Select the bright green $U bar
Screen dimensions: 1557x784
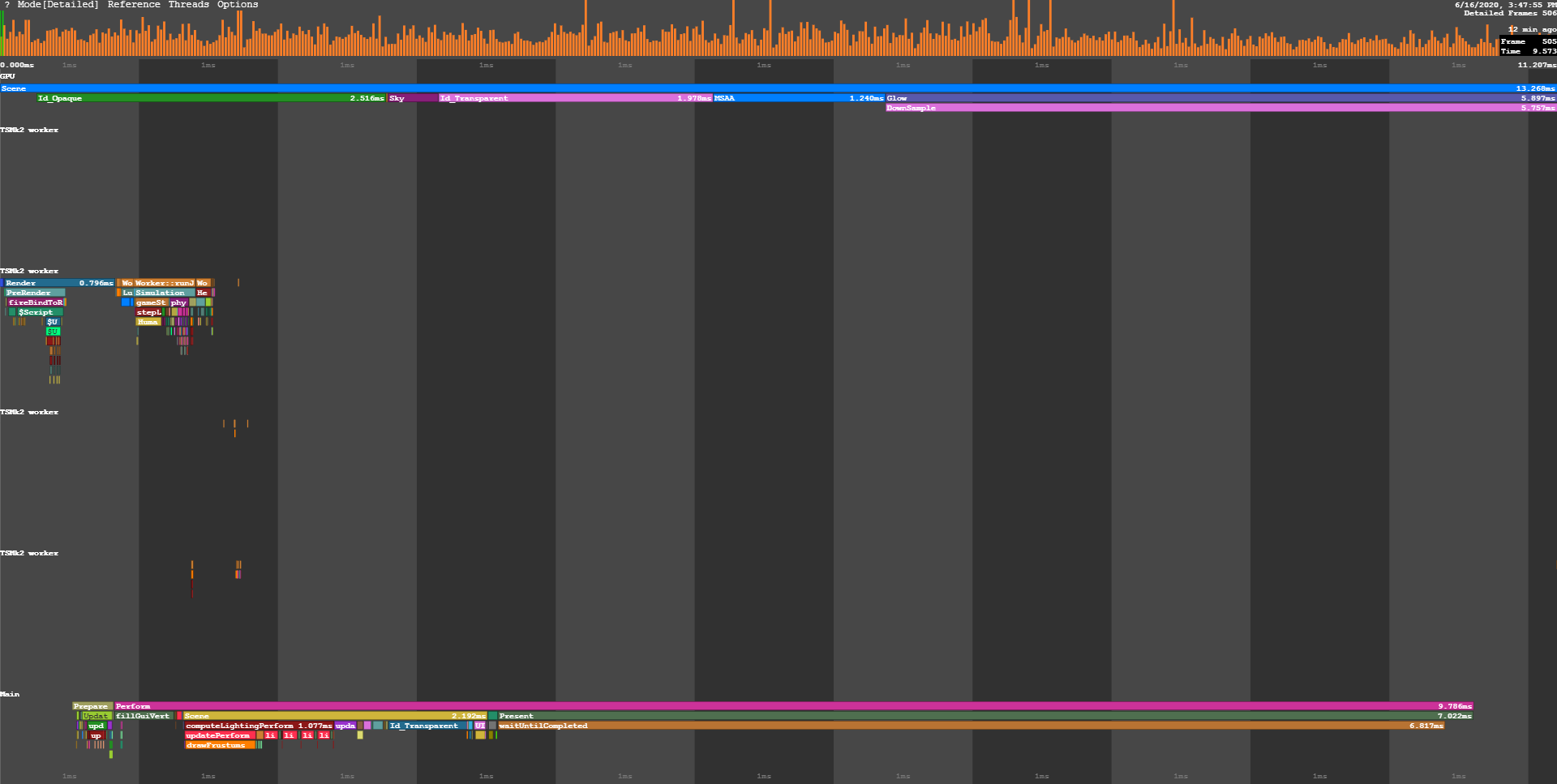tap(53, 332)
